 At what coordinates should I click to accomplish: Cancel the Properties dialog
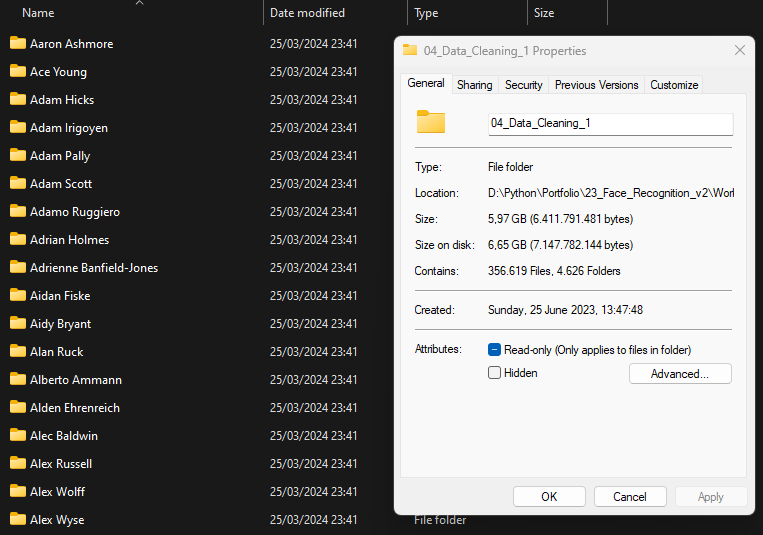point(630,497)
